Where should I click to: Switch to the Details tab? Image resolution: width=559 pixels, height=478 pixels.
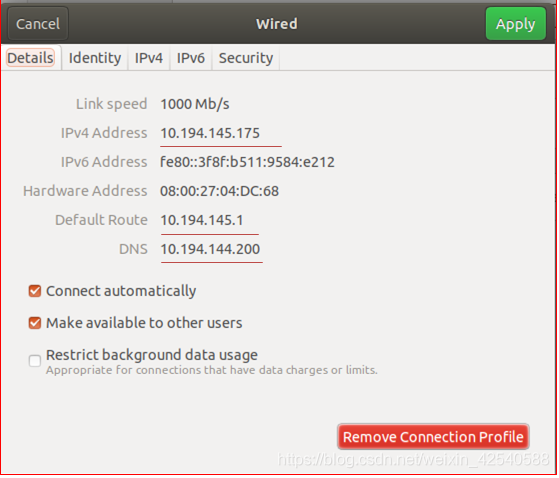pos(30,58)
